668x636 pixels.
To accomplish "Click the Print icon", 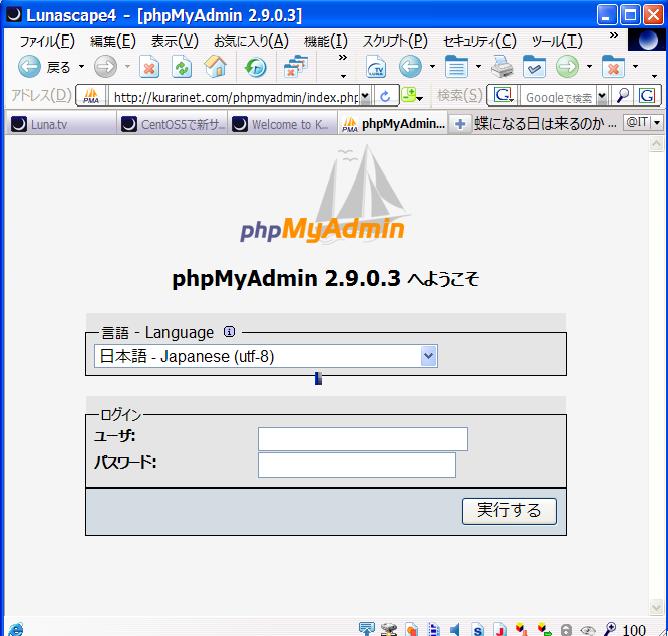I will click(502, 67).
